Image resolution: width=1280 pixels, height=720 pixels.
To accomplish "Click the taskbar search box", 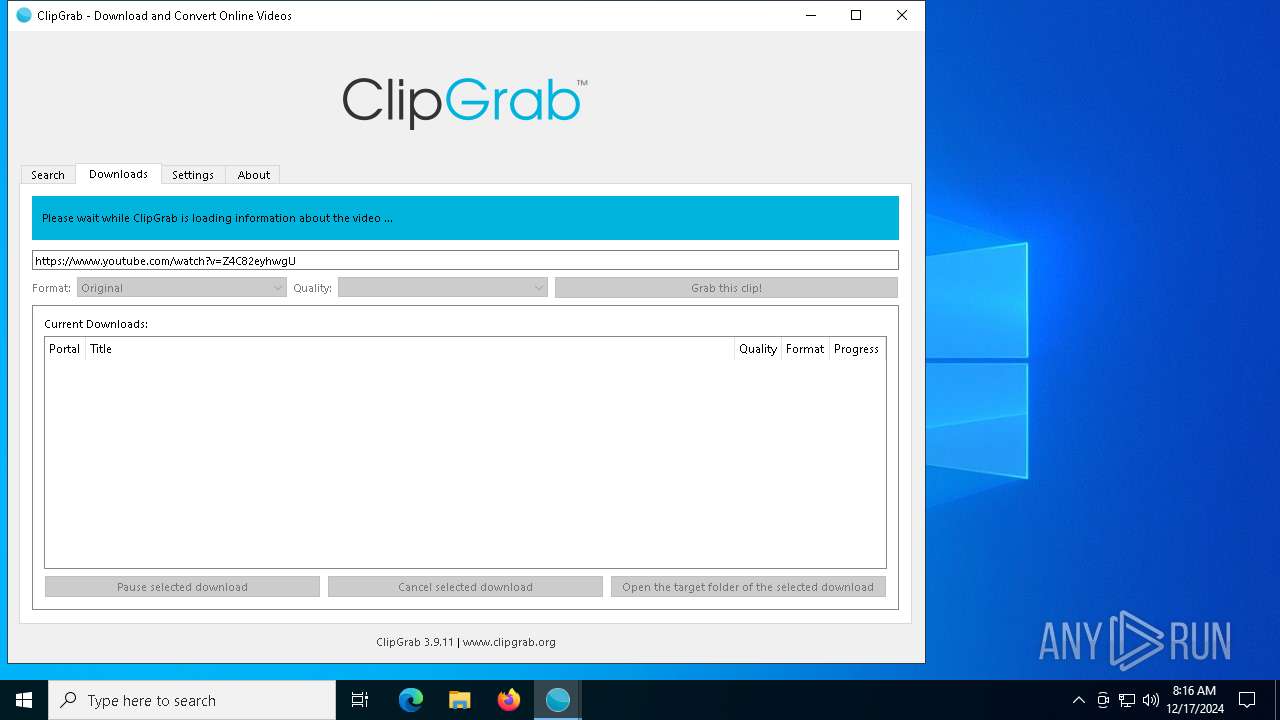I will pos(192,700).
